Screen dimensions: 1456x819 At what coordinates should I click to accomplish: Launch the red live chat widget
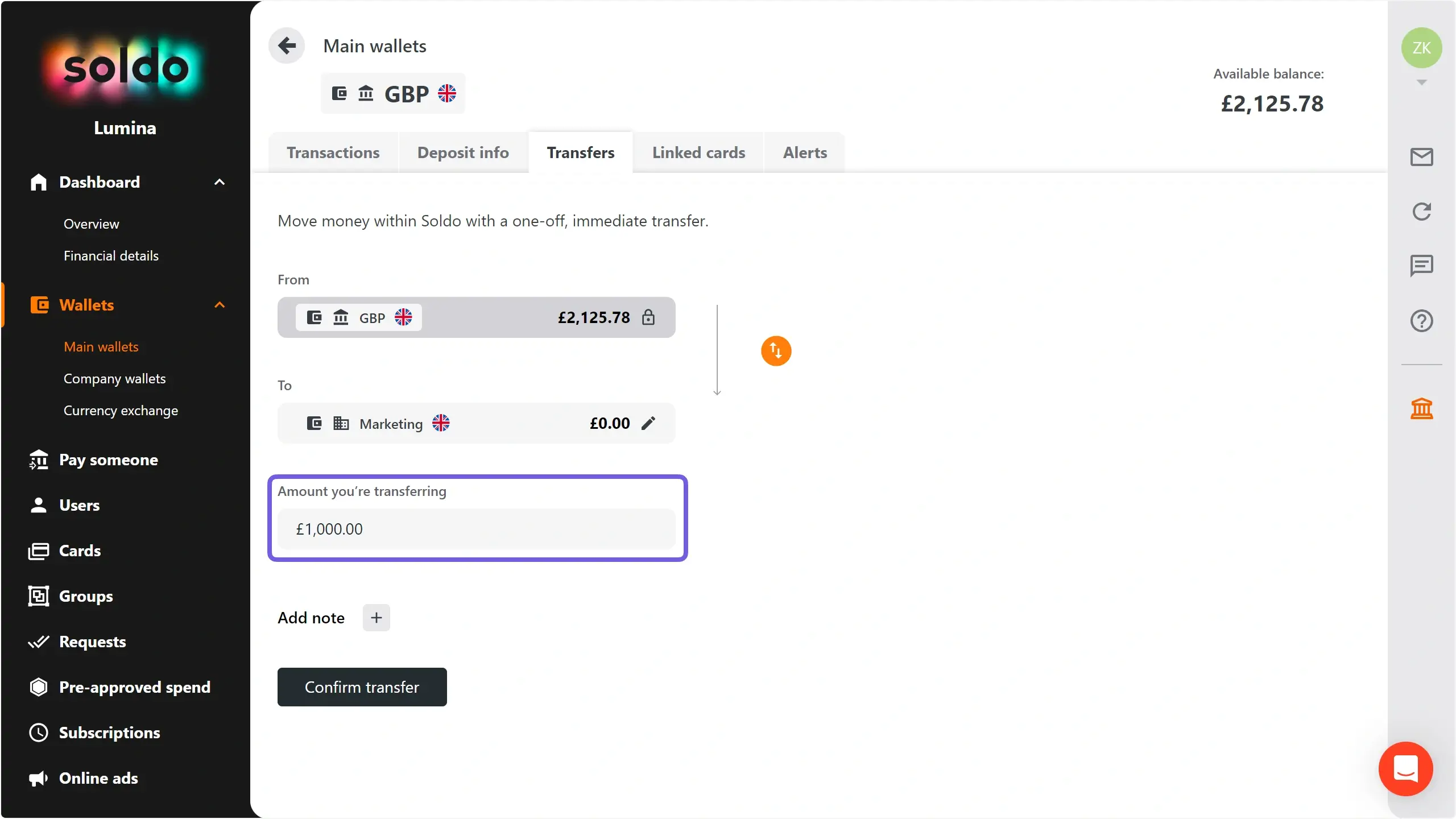point(1405,769)
